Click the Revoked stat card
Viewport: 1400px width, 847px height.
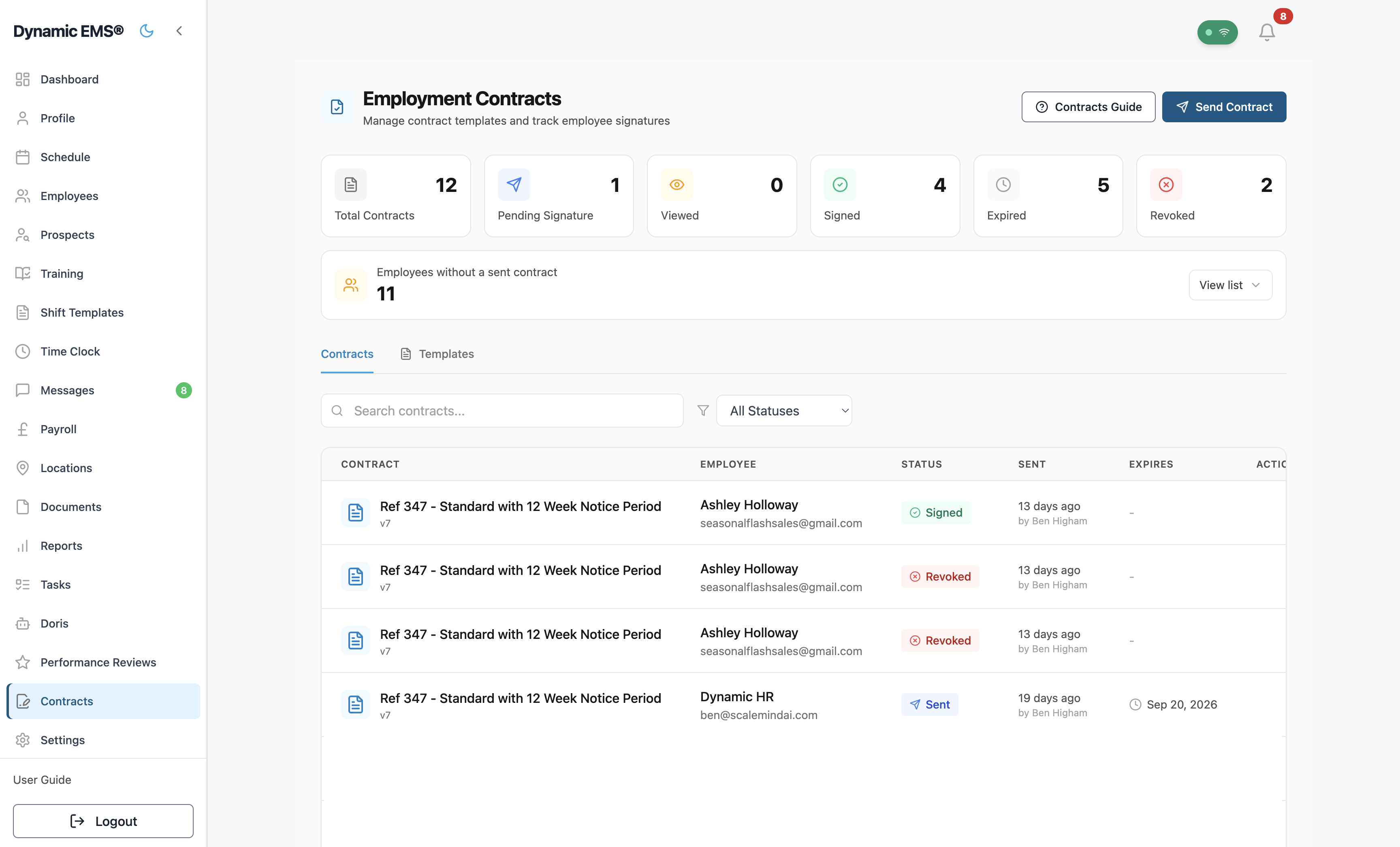tap(1211, 196)
